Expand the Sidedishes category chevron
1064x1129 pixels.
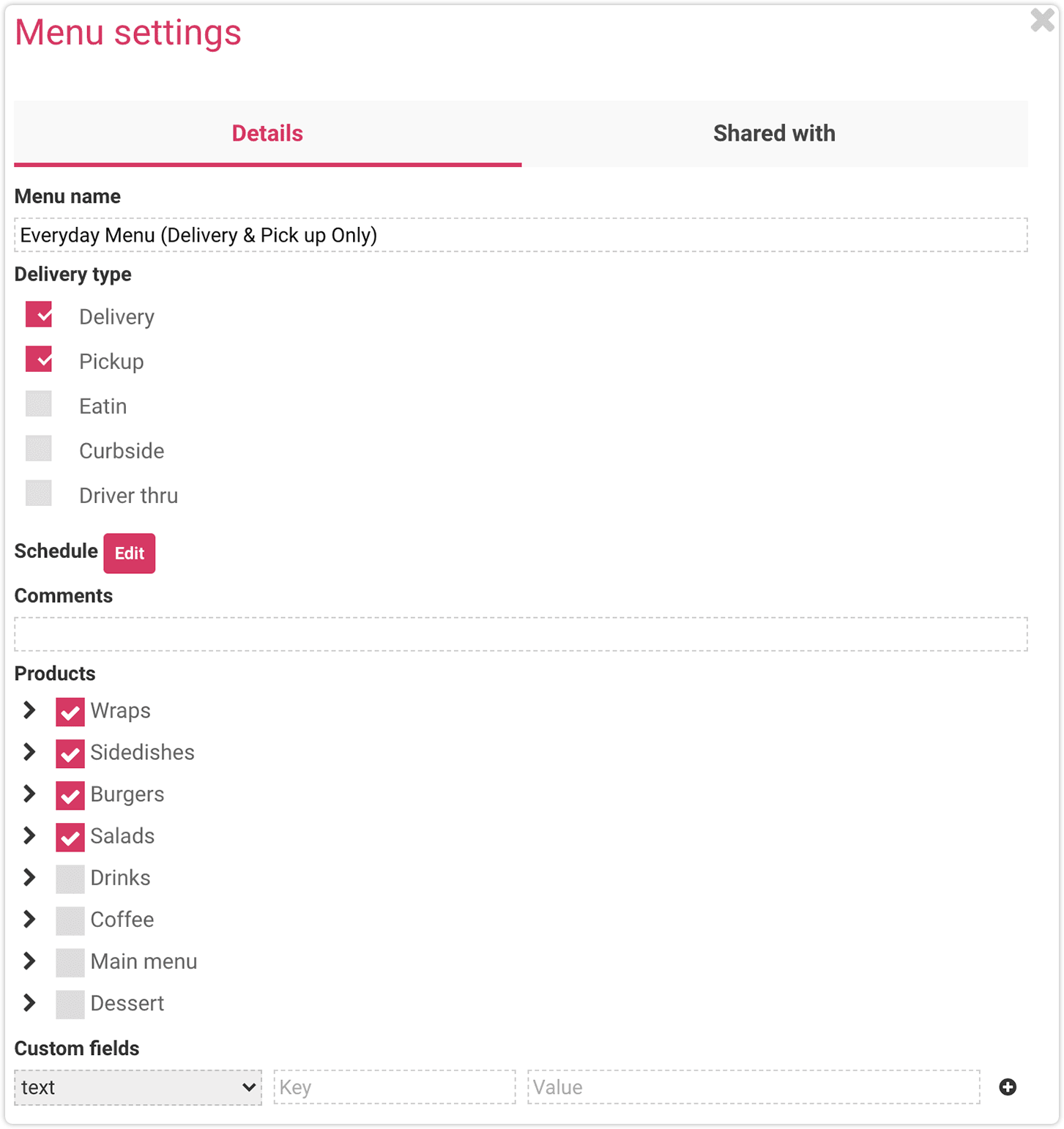29,751
